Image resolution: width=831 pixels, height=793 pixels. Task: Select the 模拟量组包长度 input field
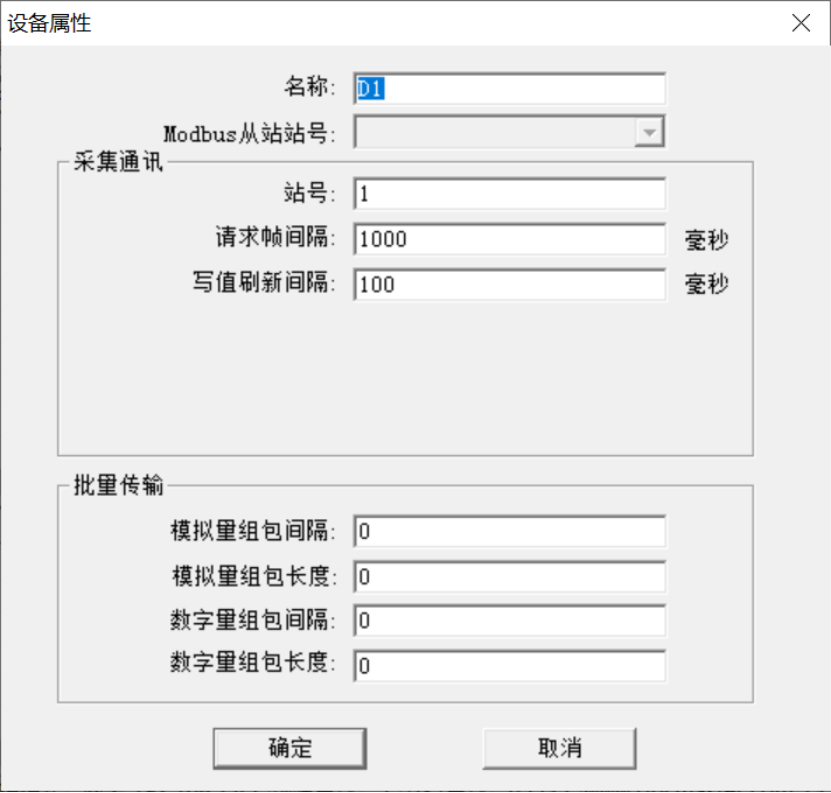tap(509, 577)
